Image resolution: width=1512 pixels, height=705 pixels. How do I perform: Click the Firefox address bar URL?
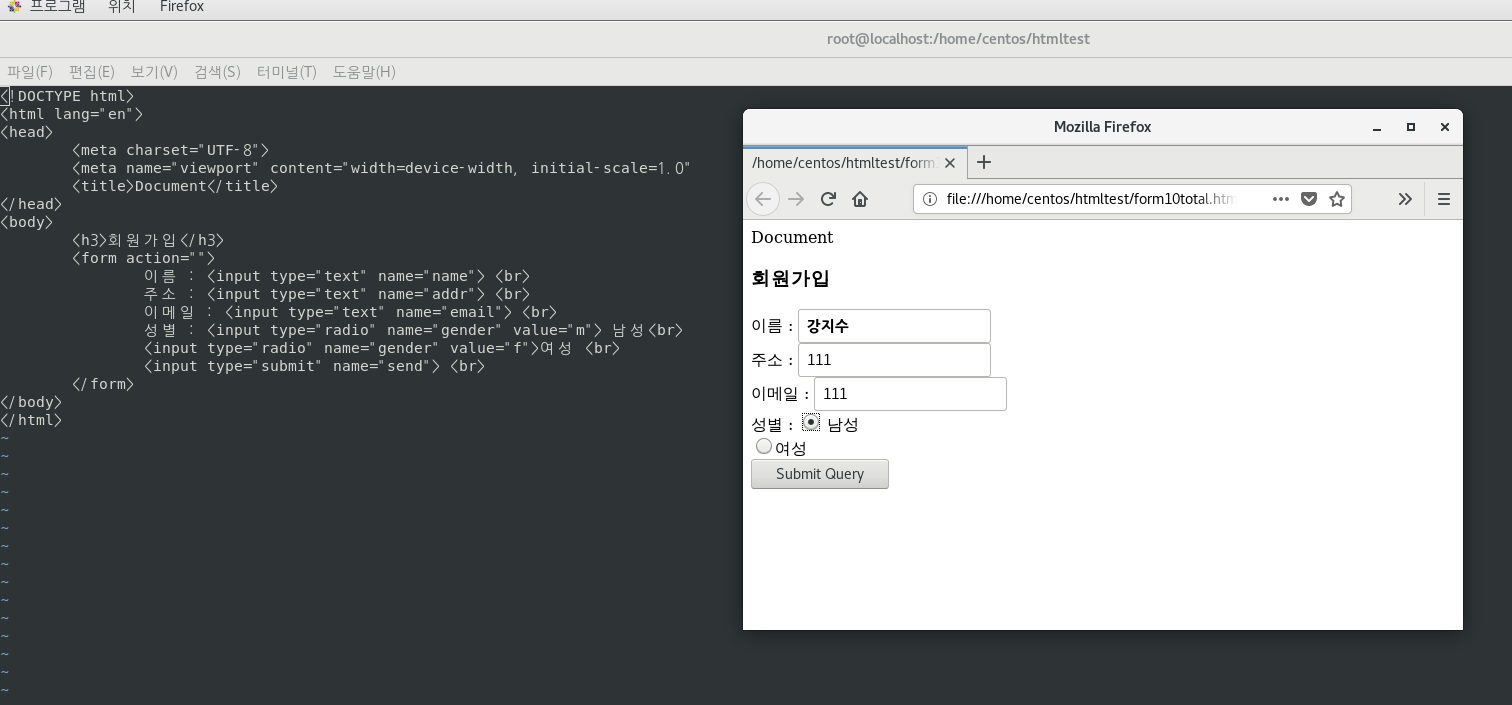[1092, 199]
